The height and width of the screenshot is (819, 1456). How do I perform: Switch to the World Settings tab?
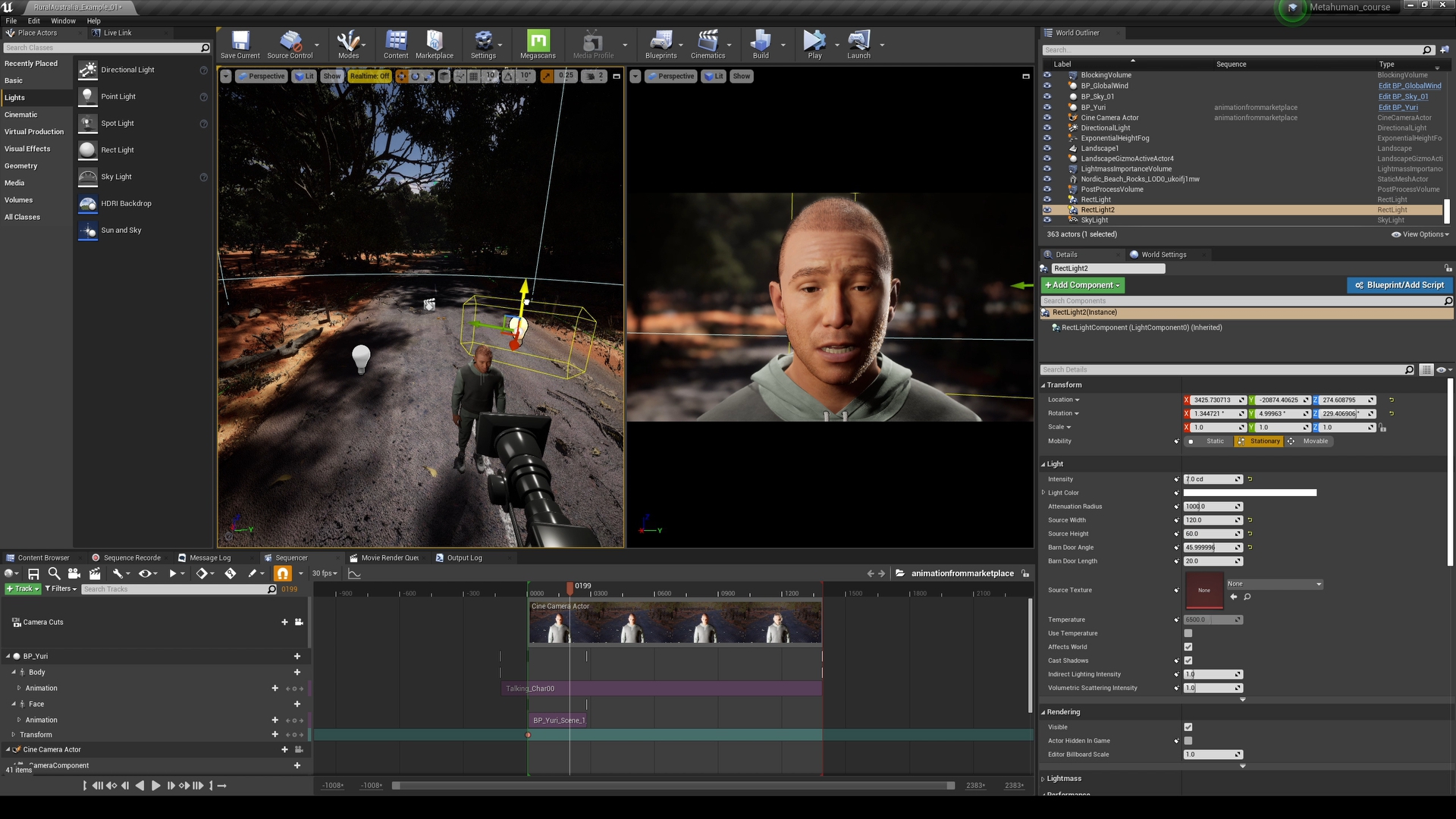[x=1163, y=255]
